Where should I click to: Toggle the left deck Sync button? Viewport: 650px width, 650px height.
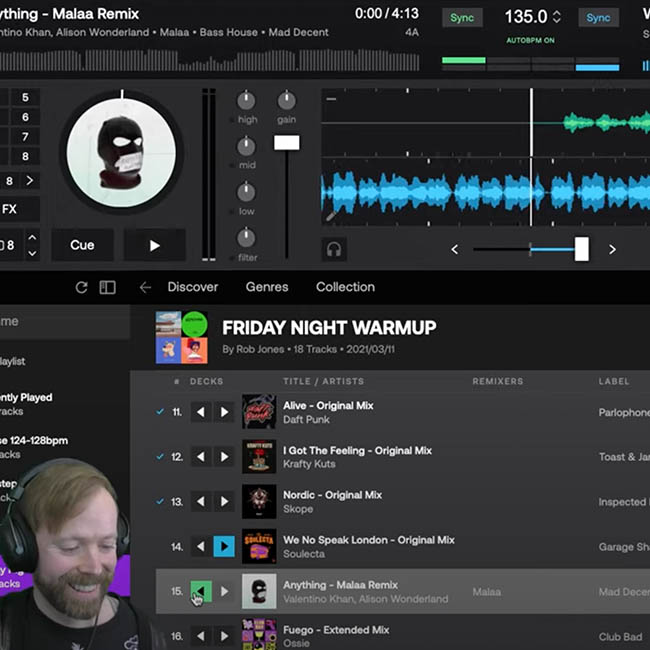pos(462,18)
